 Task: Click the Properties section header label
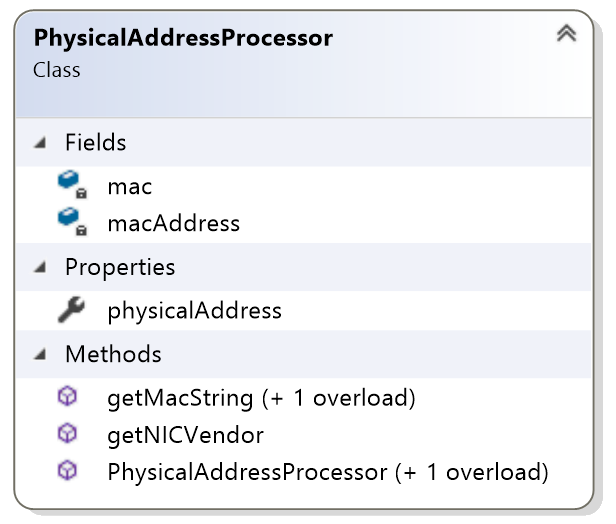tap(120, 268)
